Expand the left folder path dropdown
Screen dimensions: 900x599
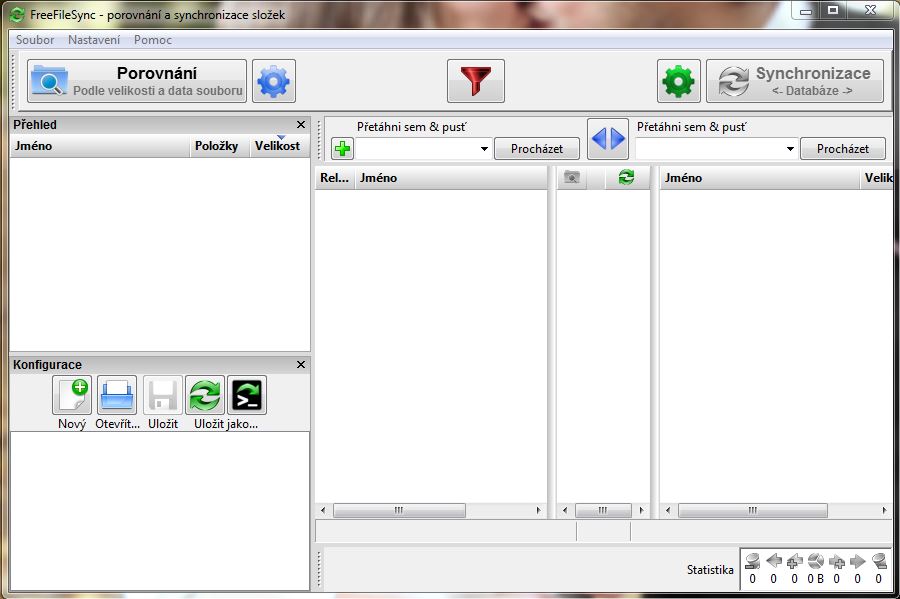pos(484,149)
